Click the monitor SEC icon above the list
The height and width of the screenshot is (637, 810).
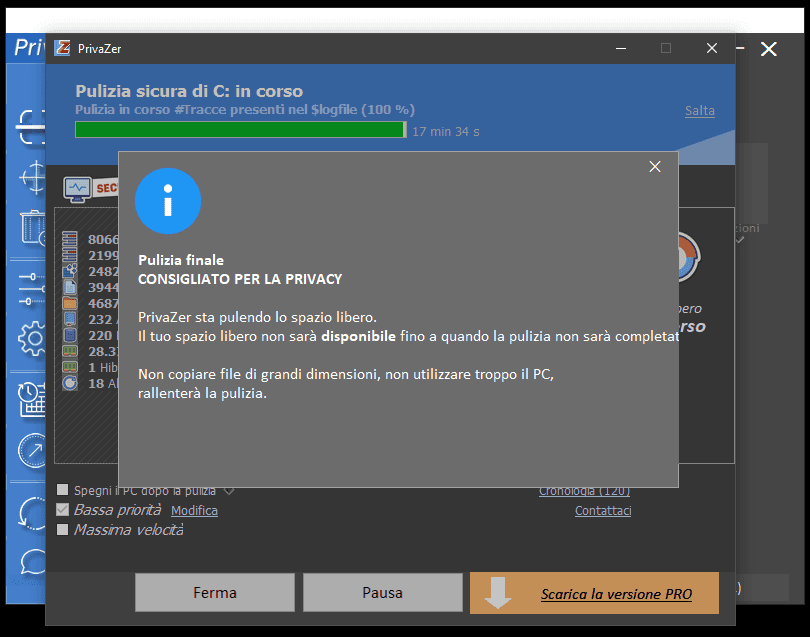click(77, 189)
